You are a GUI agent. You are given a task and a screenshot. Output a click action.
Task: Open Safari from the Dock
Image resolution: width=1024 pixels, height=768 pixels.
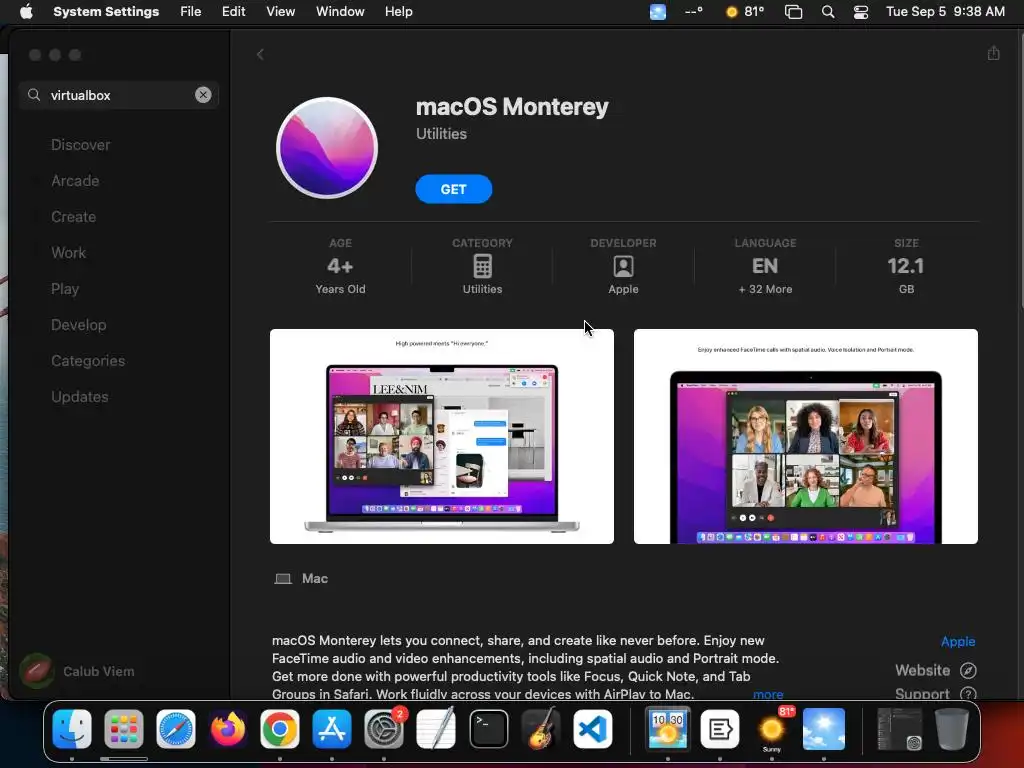(176, 729)
